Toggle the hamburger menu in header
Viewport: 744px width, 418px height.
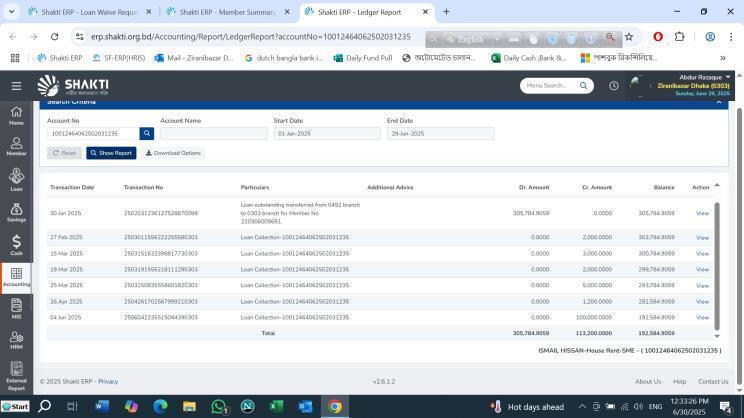(16, 86)
